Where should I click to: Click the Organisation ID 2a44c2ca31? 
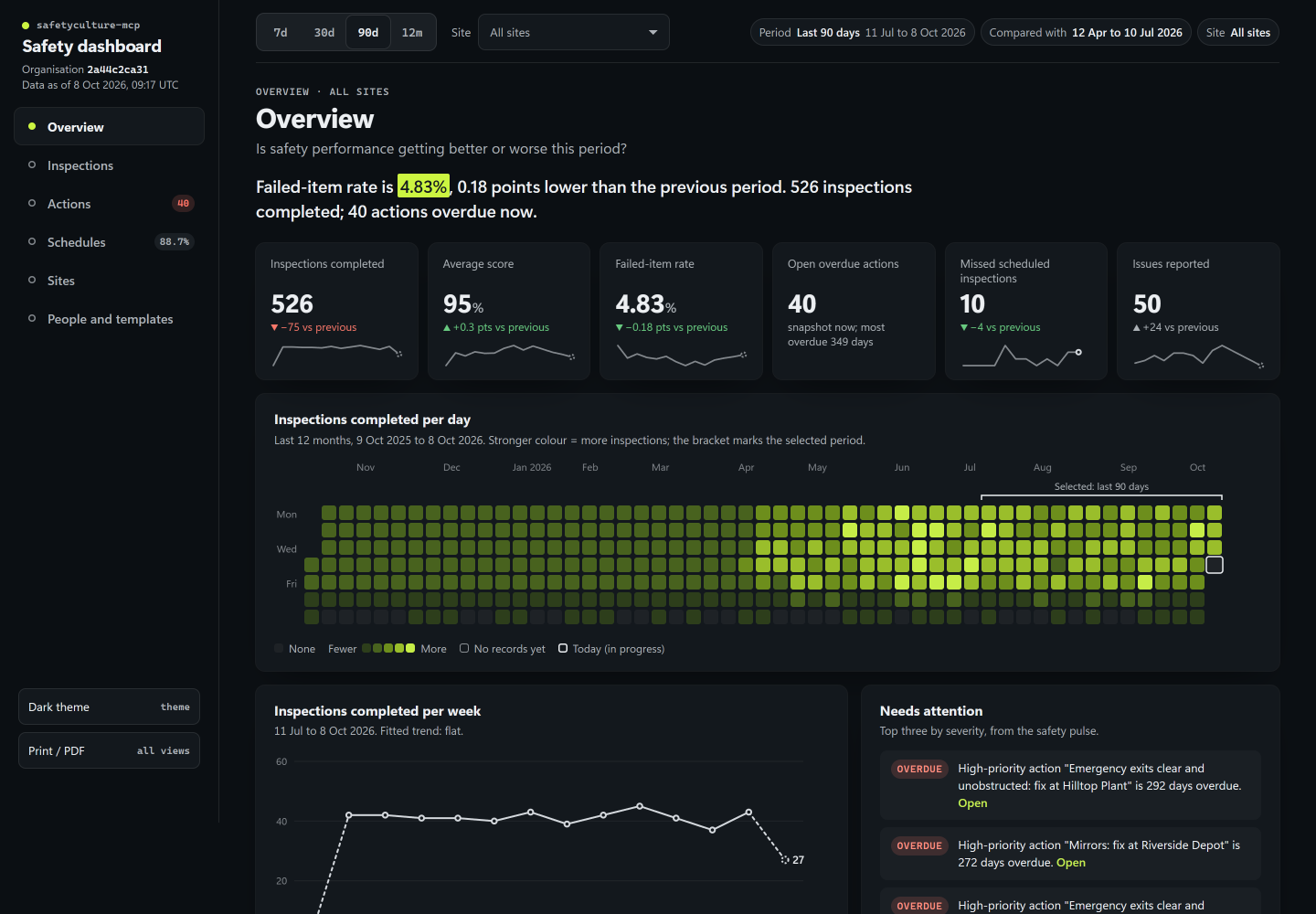[118, 69]
